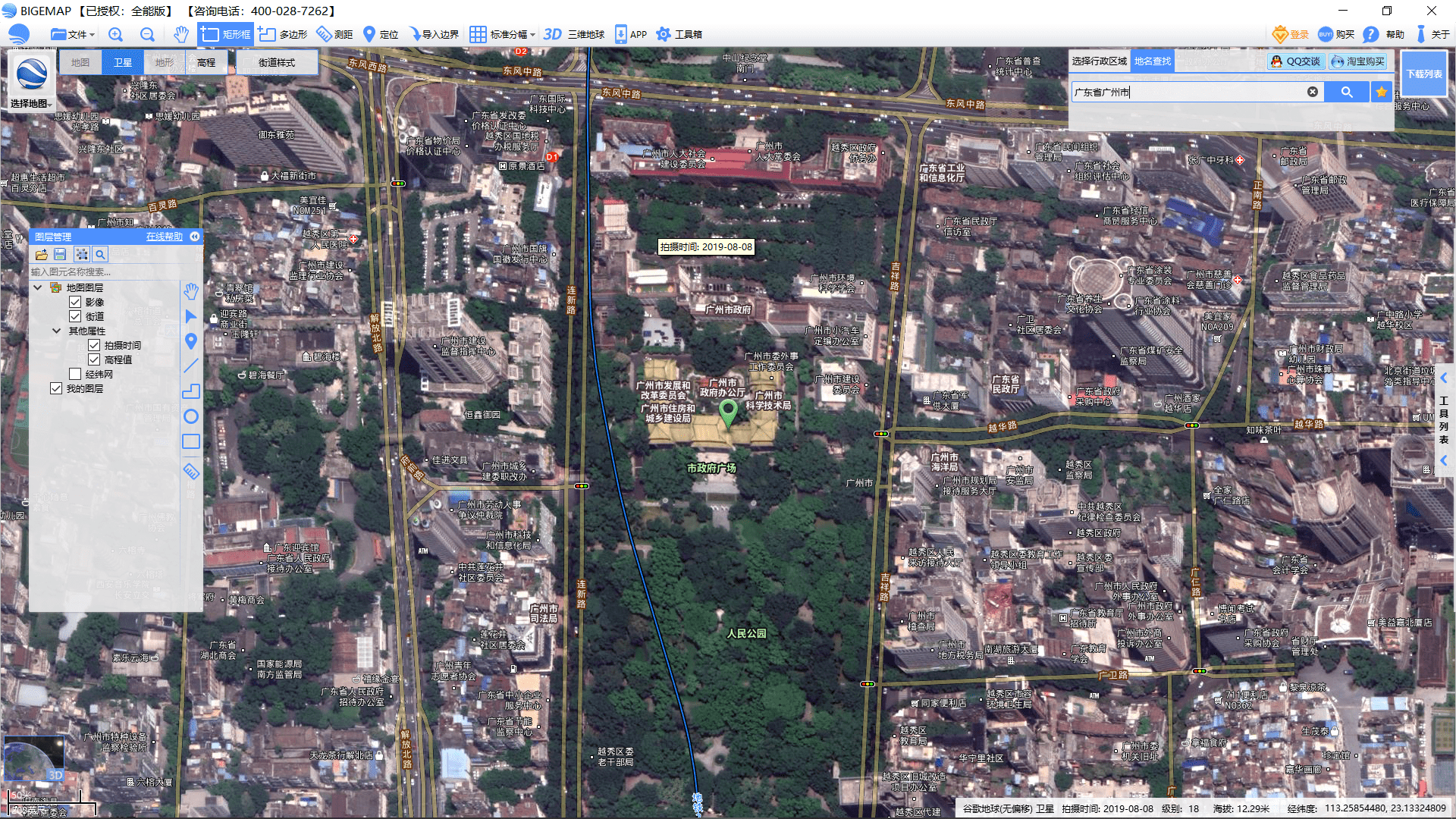This screenshot has width=1456, height=819.
Task: Click the 关于 about item
Action: point(1432,34)
